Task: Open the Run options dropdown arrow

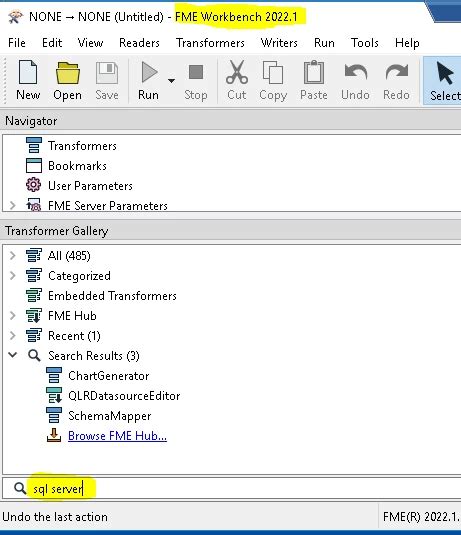Action: click(171, 81)
